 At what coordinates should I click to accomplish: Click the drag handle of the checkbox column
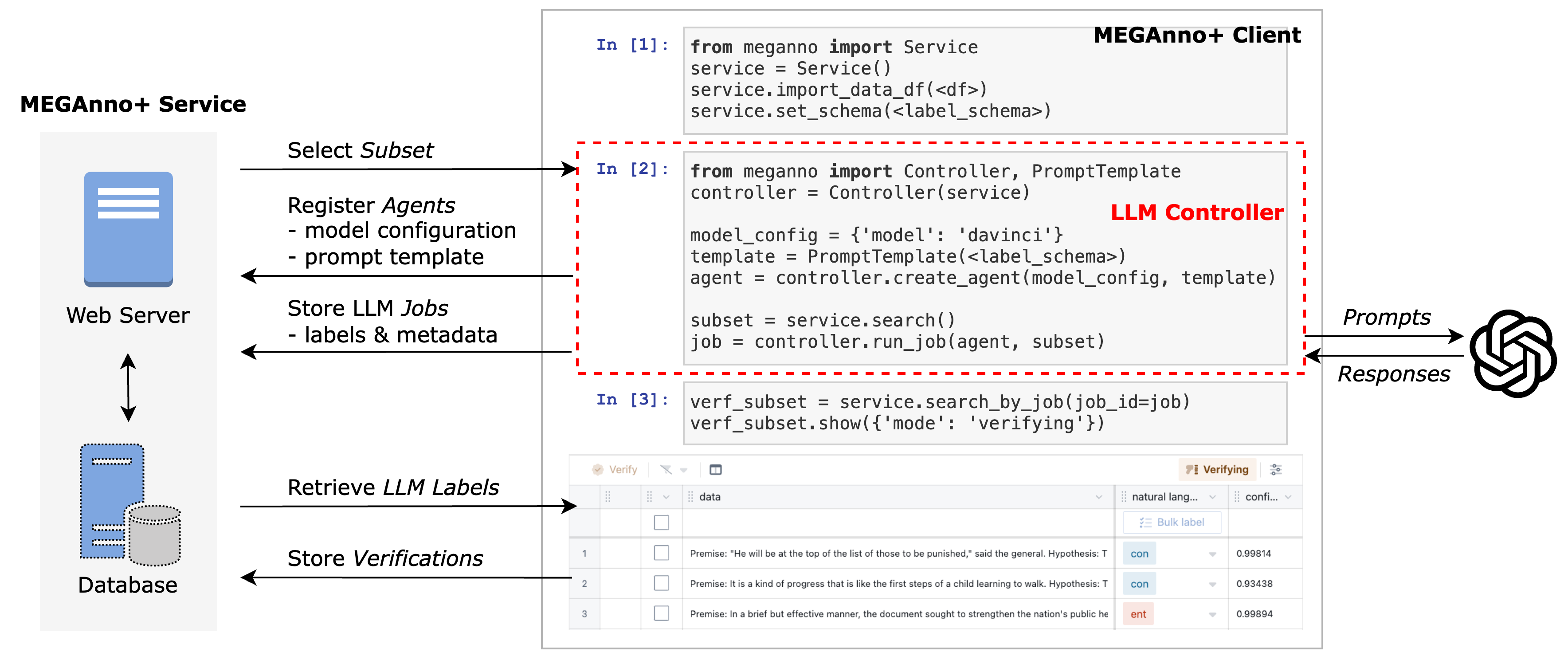650,497
